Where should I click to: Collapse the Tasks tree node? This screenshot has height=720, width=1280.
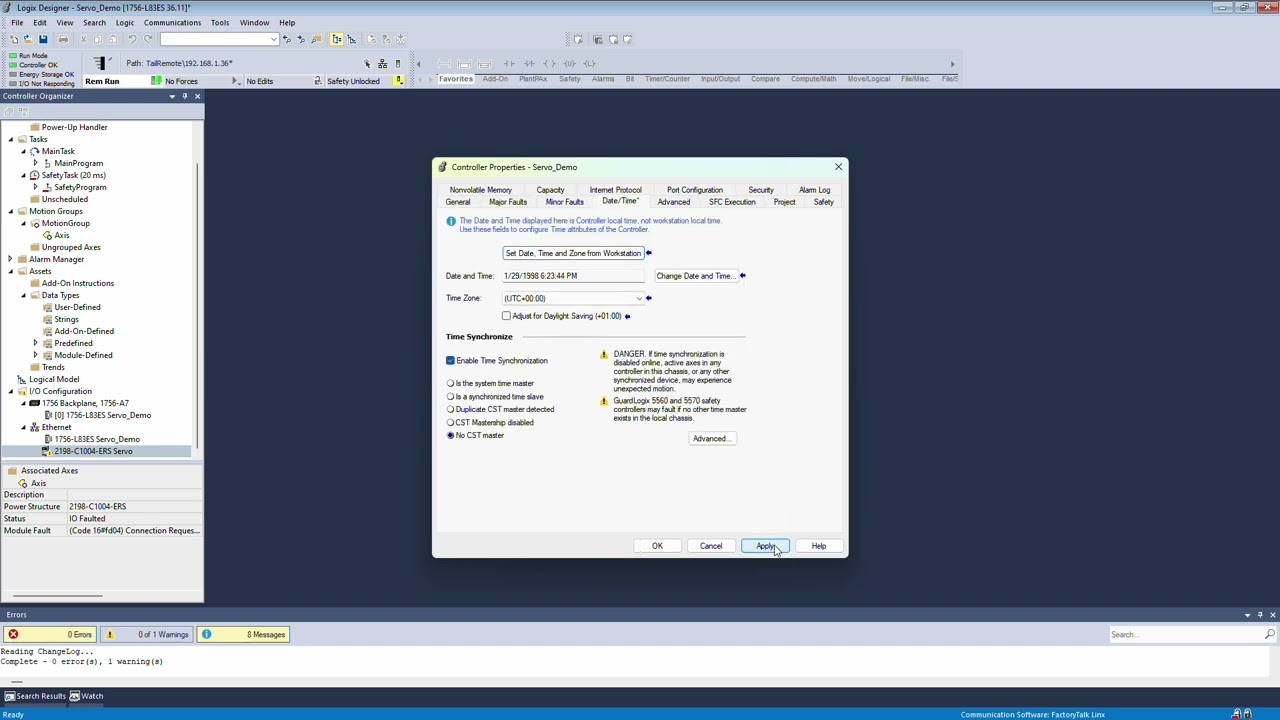coord(10,139)
